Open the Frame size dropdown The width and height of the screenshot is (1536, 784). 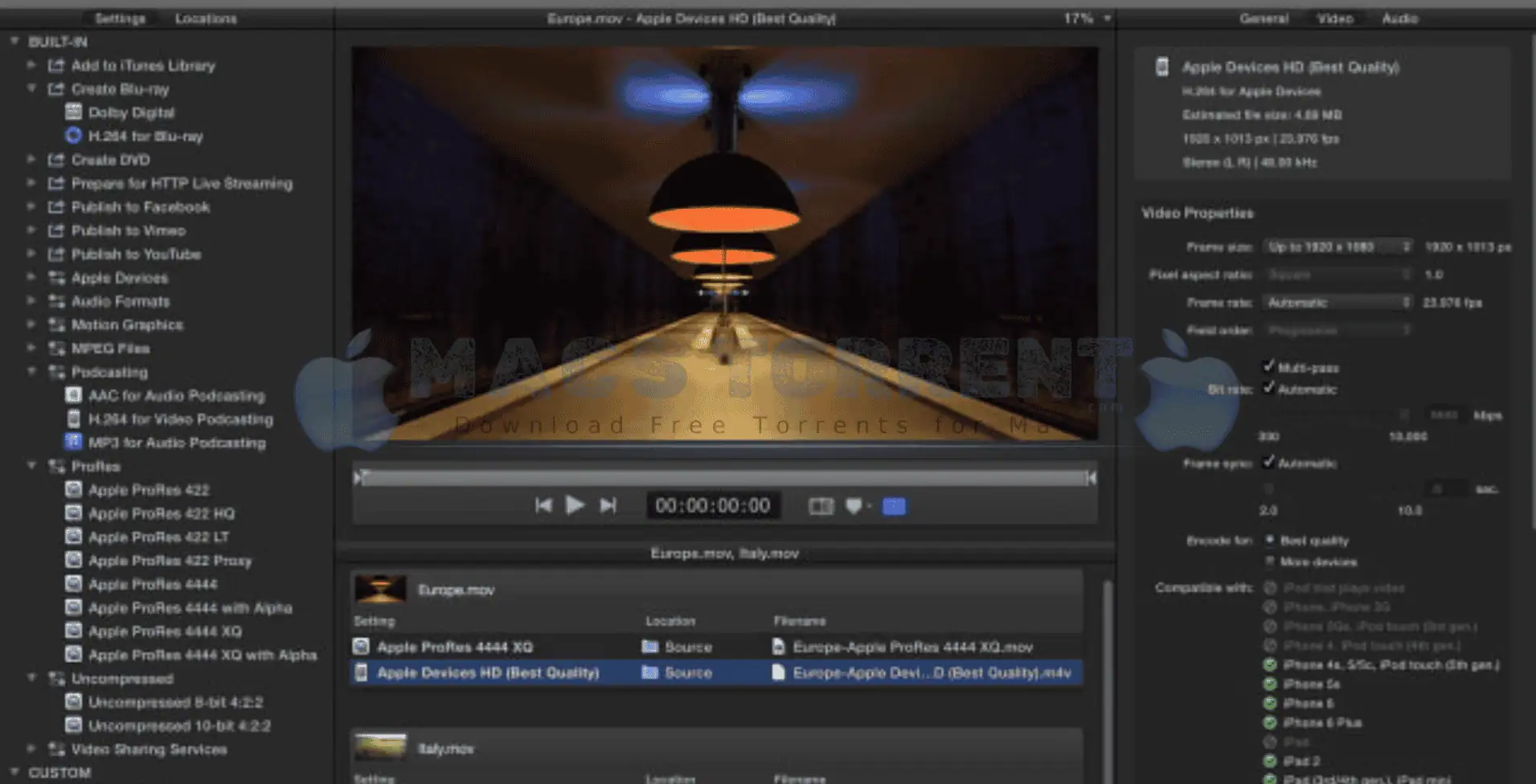[1337, 247]
